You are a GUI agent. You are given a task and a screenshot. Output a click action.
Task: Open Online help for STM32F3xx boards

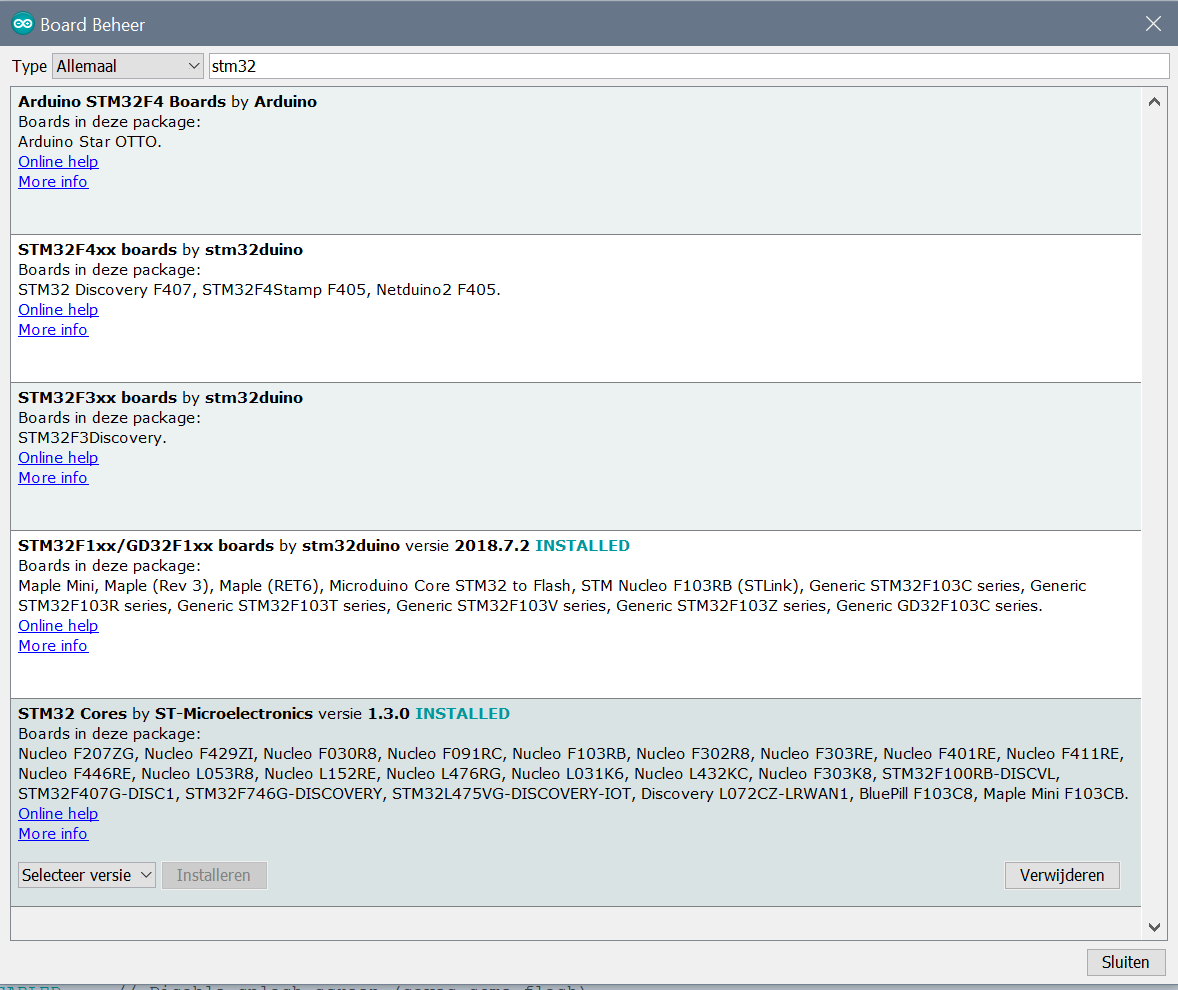click(58, 458)
